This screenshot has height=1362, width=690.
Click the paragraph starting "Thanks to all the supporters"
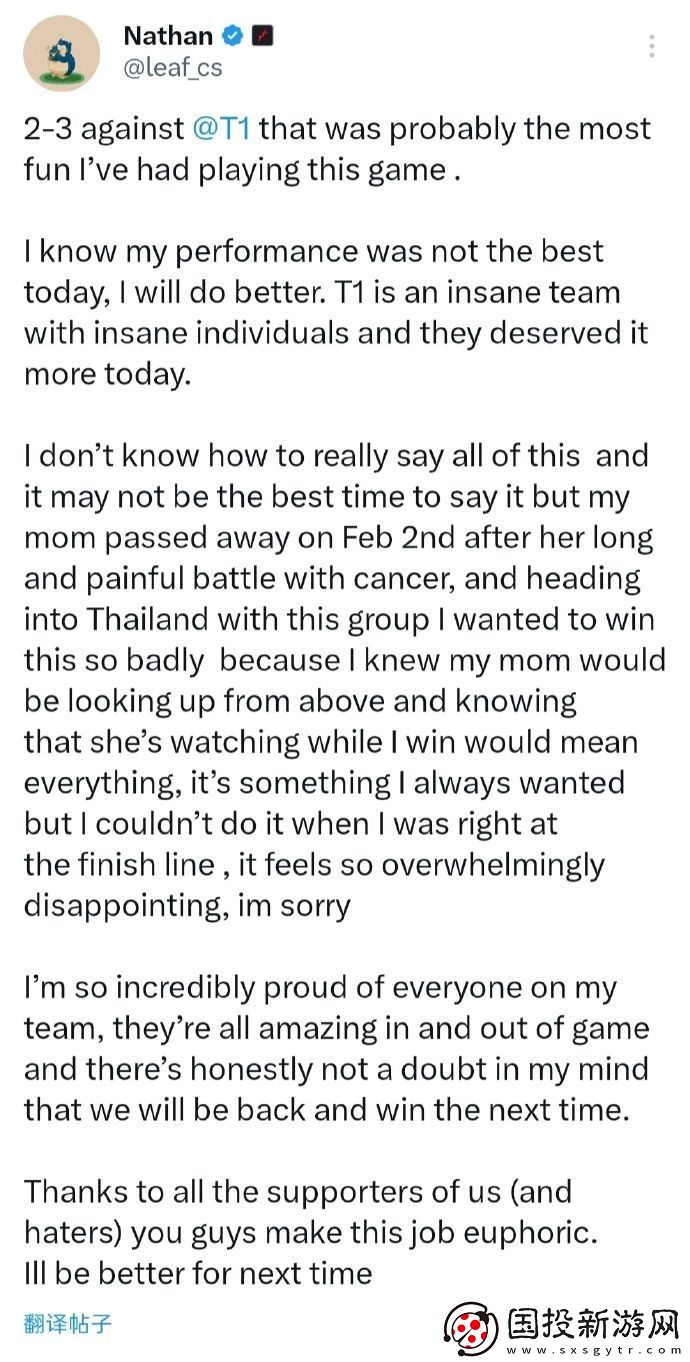click(310, 1212)
